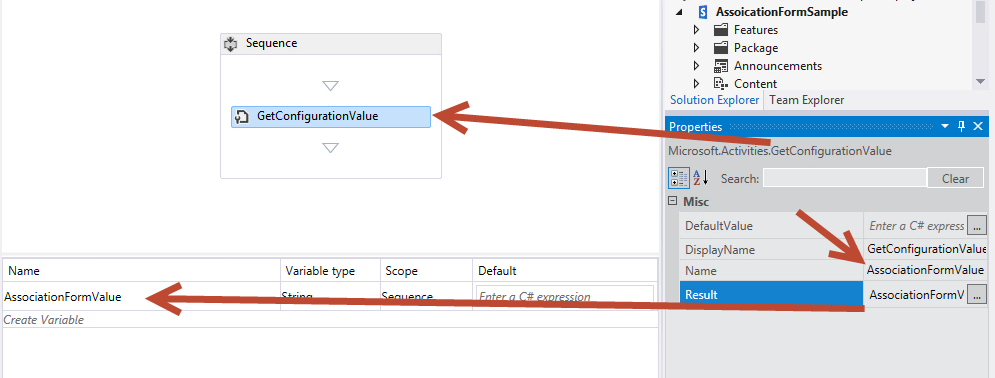
Task: Switch to the Solution Explorer tab
Action: (715, 100)
